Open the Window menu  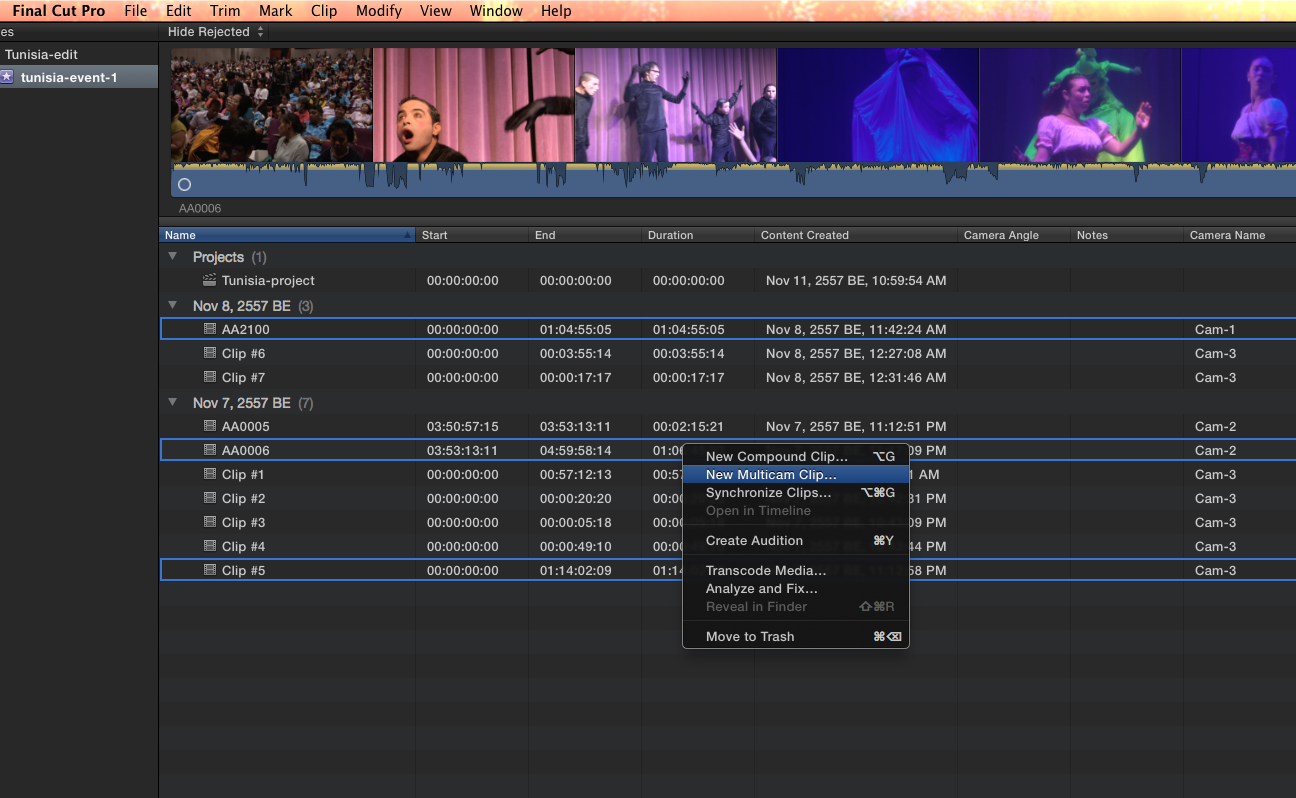point(496,11)
